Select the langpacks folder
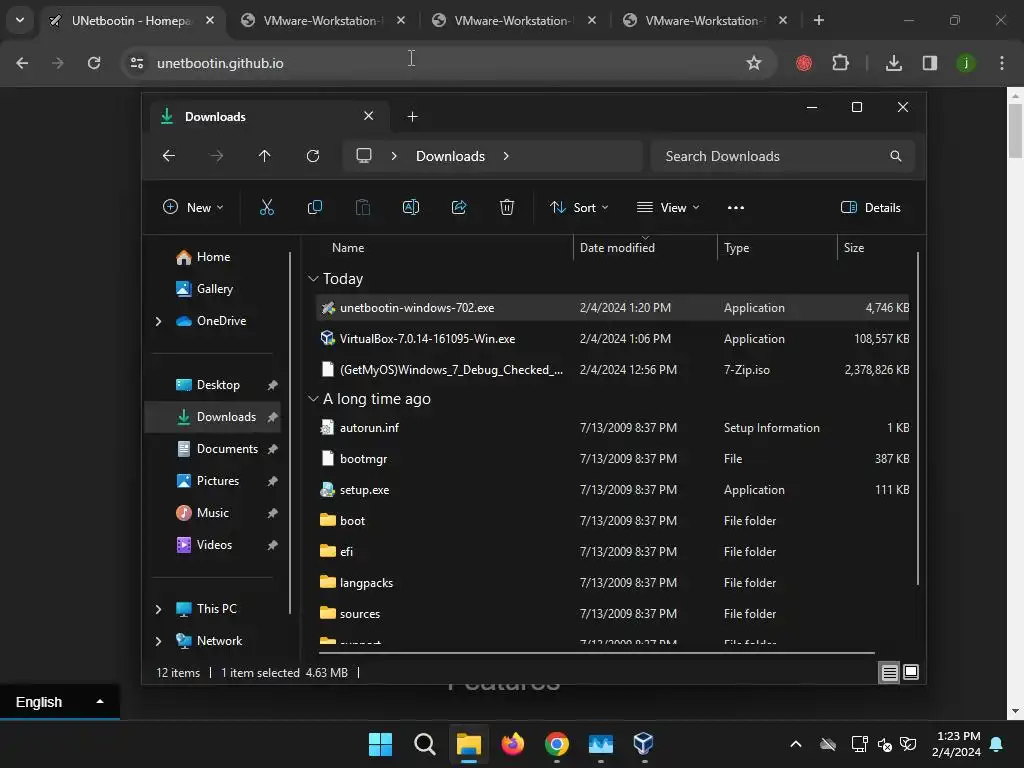 click(x=612, y=583)
